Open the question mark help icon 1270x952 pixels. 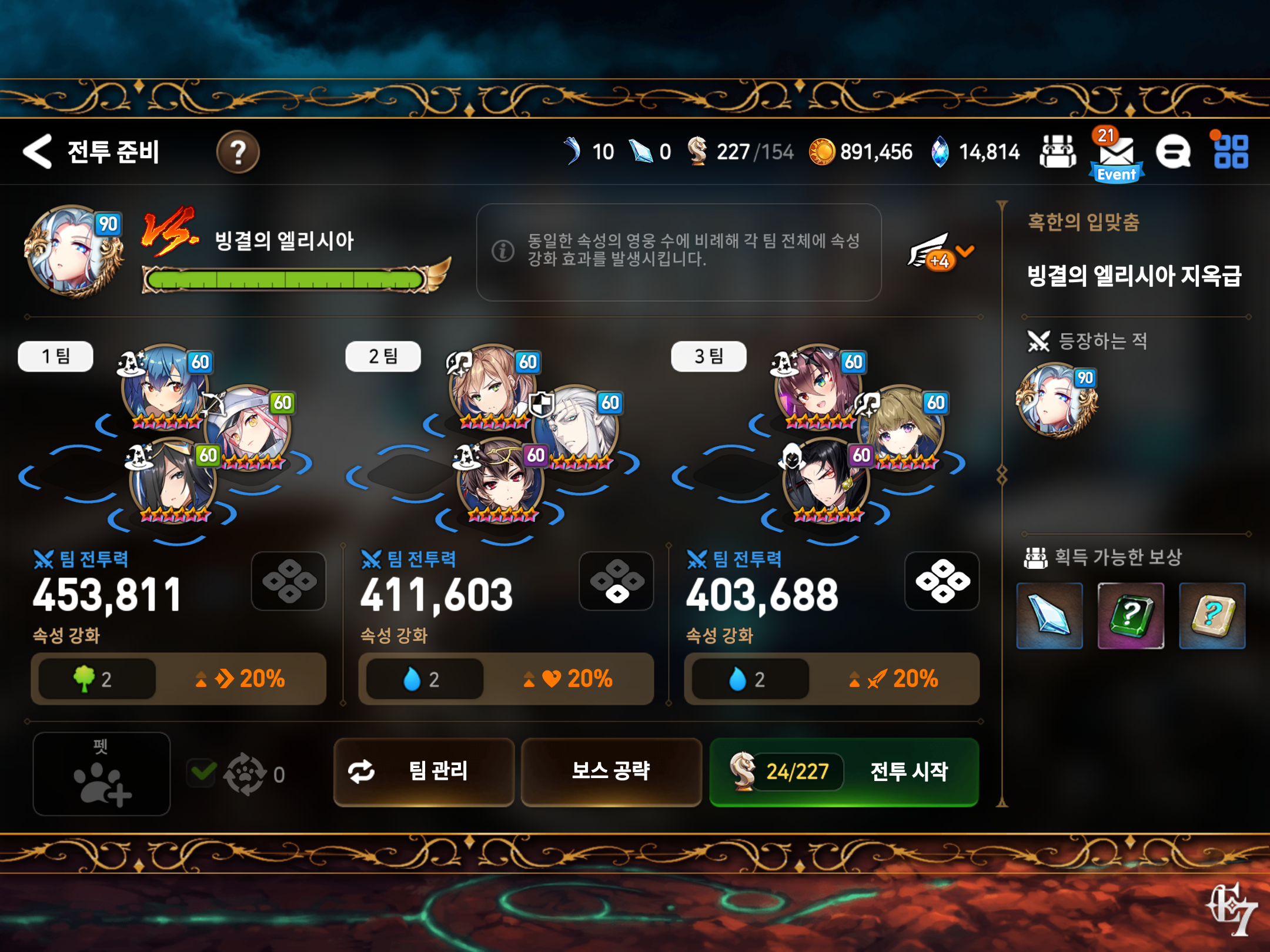coord(238,152)
